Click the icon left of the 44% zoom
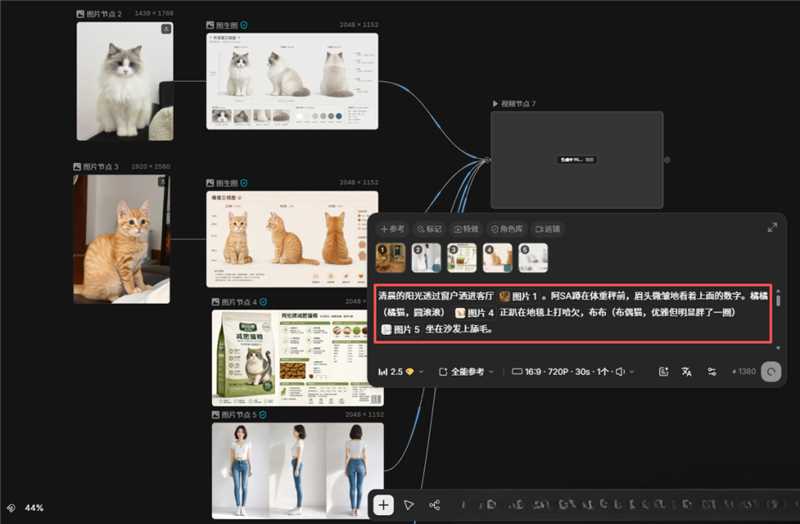 [x=11, y=508]
